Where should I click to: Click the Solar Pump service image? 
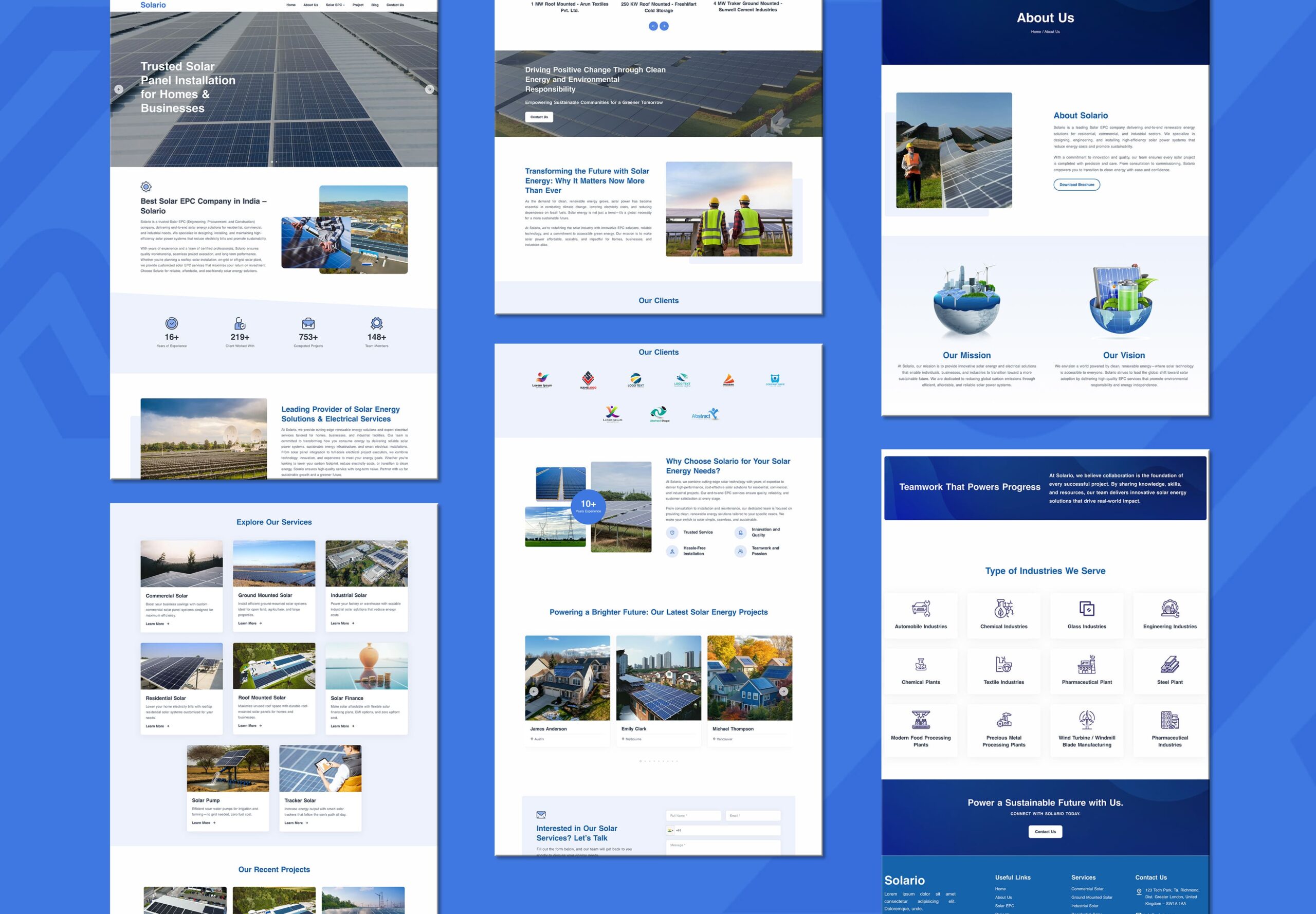pyautogui.click(x=228, y=769)
